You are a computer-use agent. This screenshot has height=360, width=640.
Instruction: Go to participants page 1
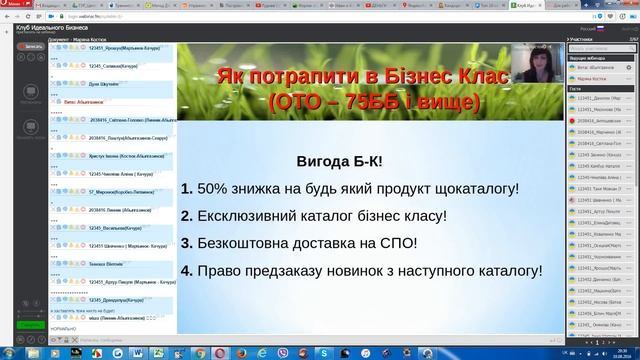click(x=597, y=343)
